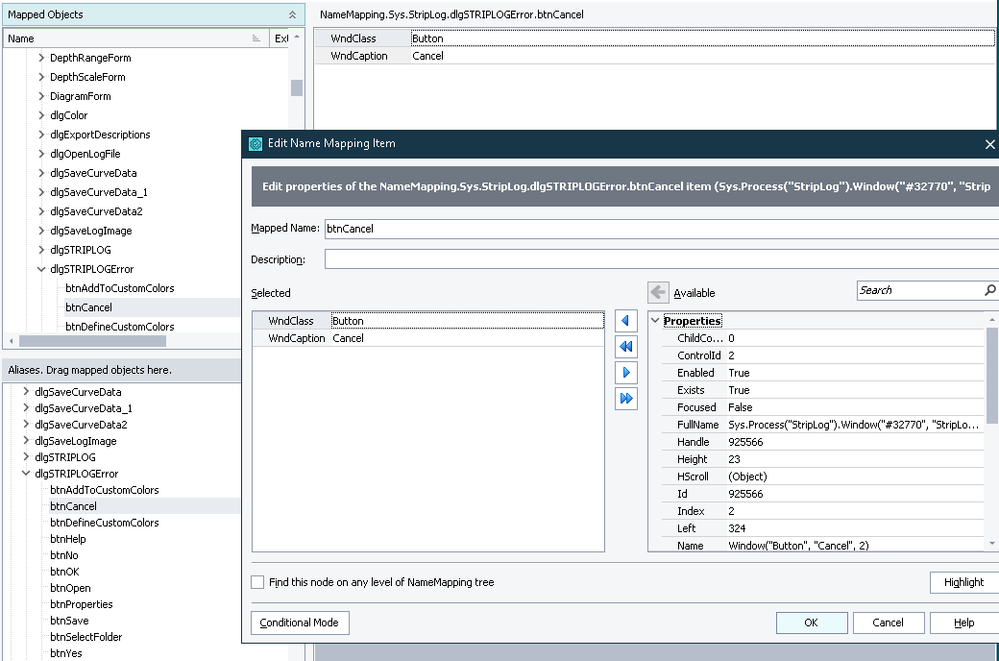This screenshot has height=661, width=999.
Task: Click the Conditional Mode button
Action: coord(299,622)
